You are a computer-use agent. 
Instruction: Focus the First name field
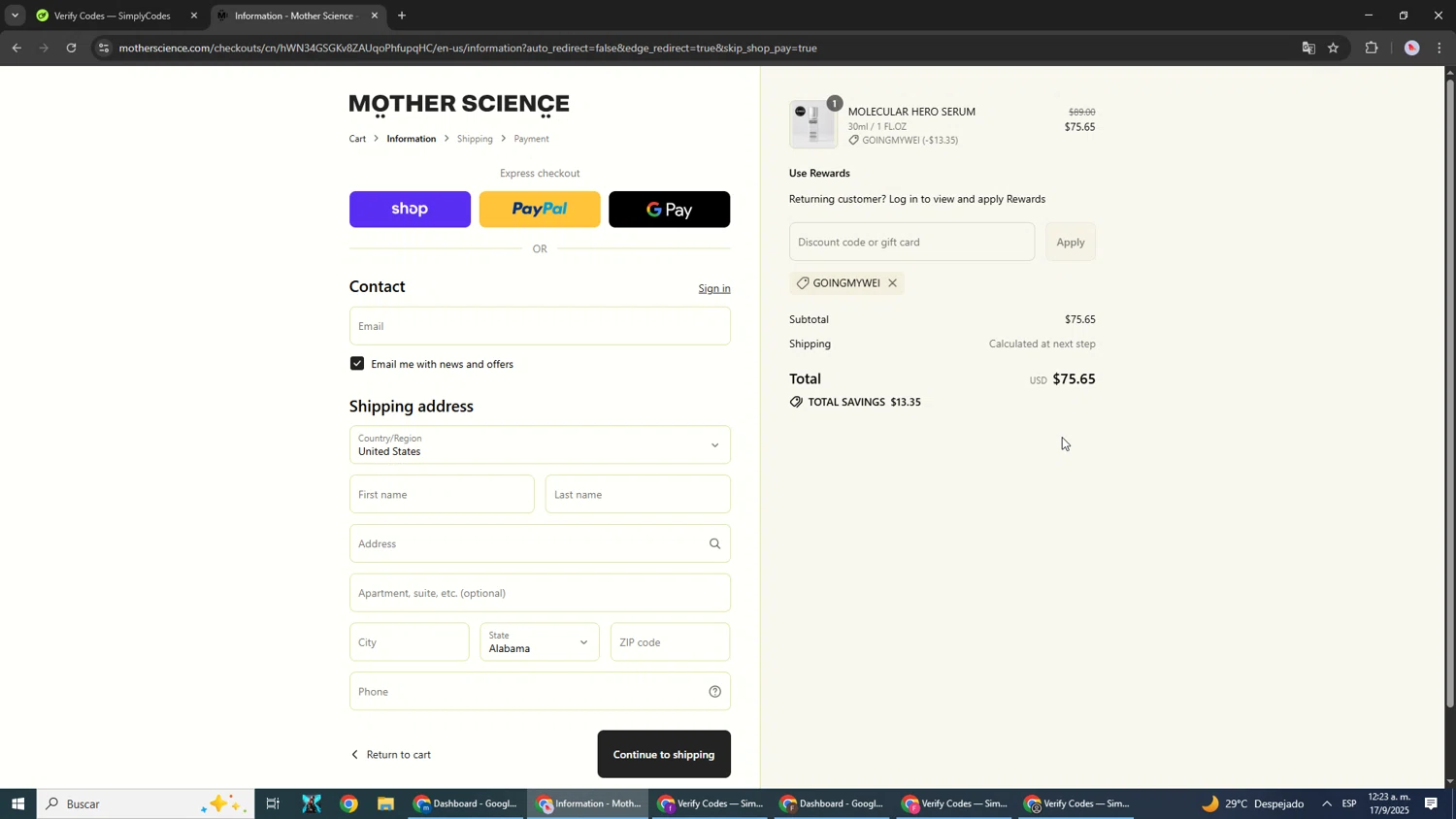(x=442, y=494)
